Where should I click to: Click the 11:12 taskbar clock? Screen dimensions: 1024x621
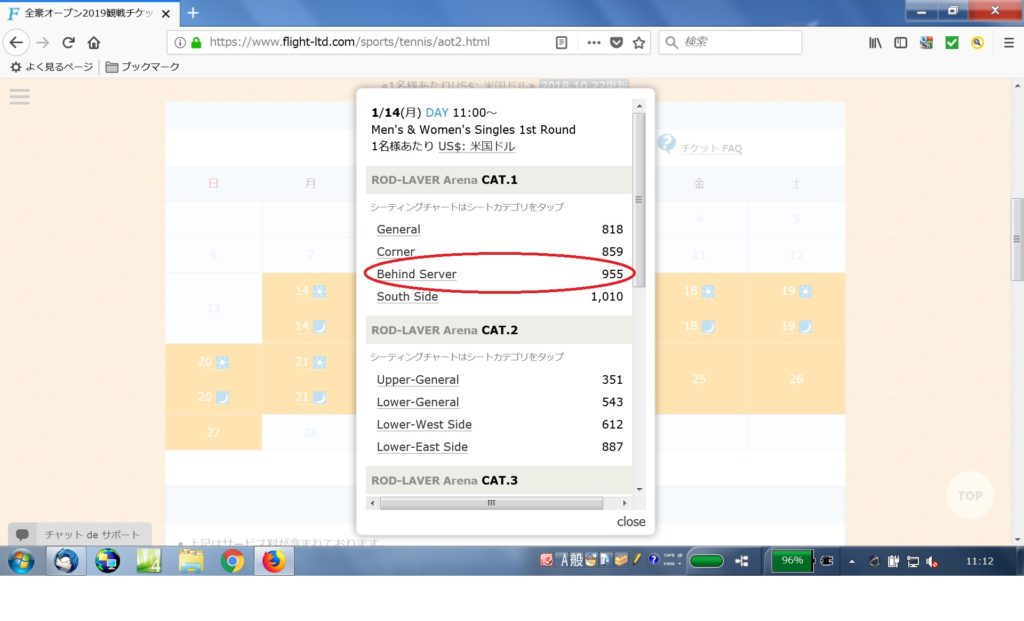click(x=979, y=562)
